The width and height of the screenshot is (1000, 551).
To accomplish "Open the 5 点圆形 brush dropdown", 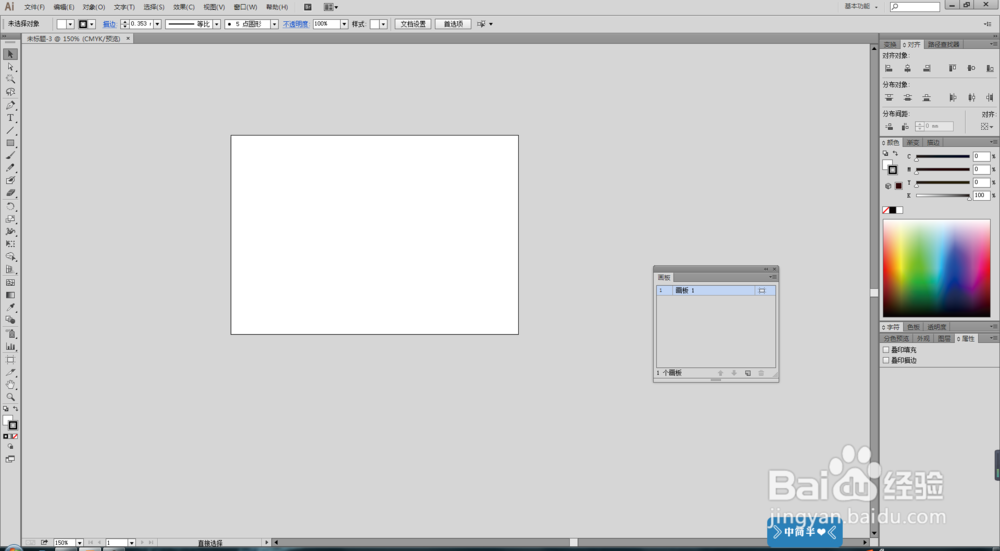I will (x=274, y=24).
